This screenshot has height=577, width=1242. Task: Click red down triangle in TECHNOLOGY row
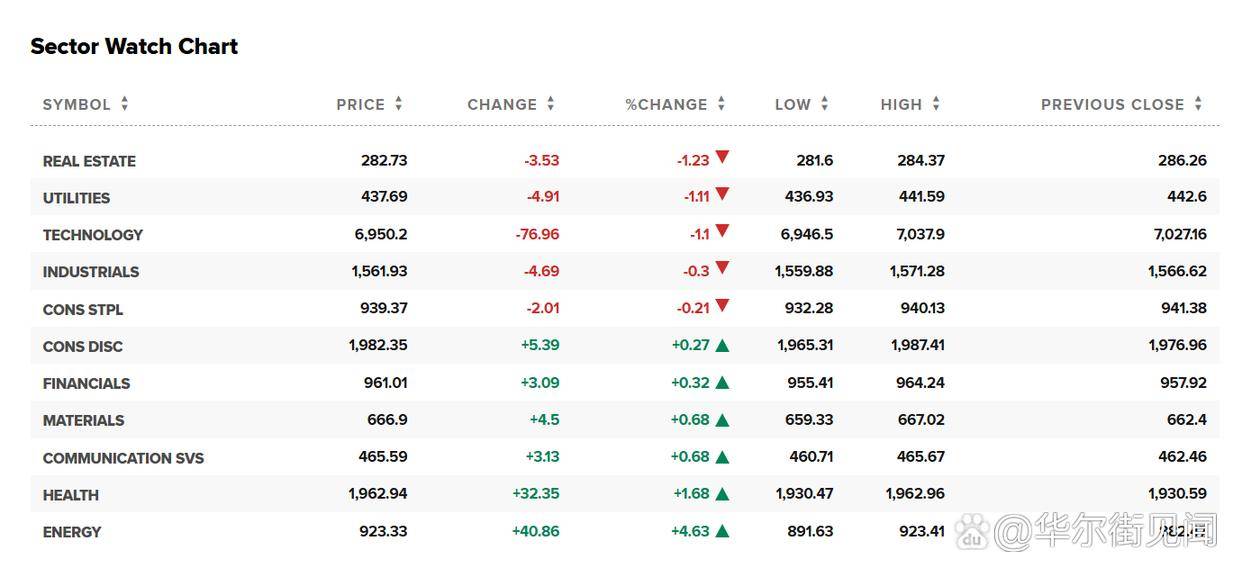click(722, 232)
